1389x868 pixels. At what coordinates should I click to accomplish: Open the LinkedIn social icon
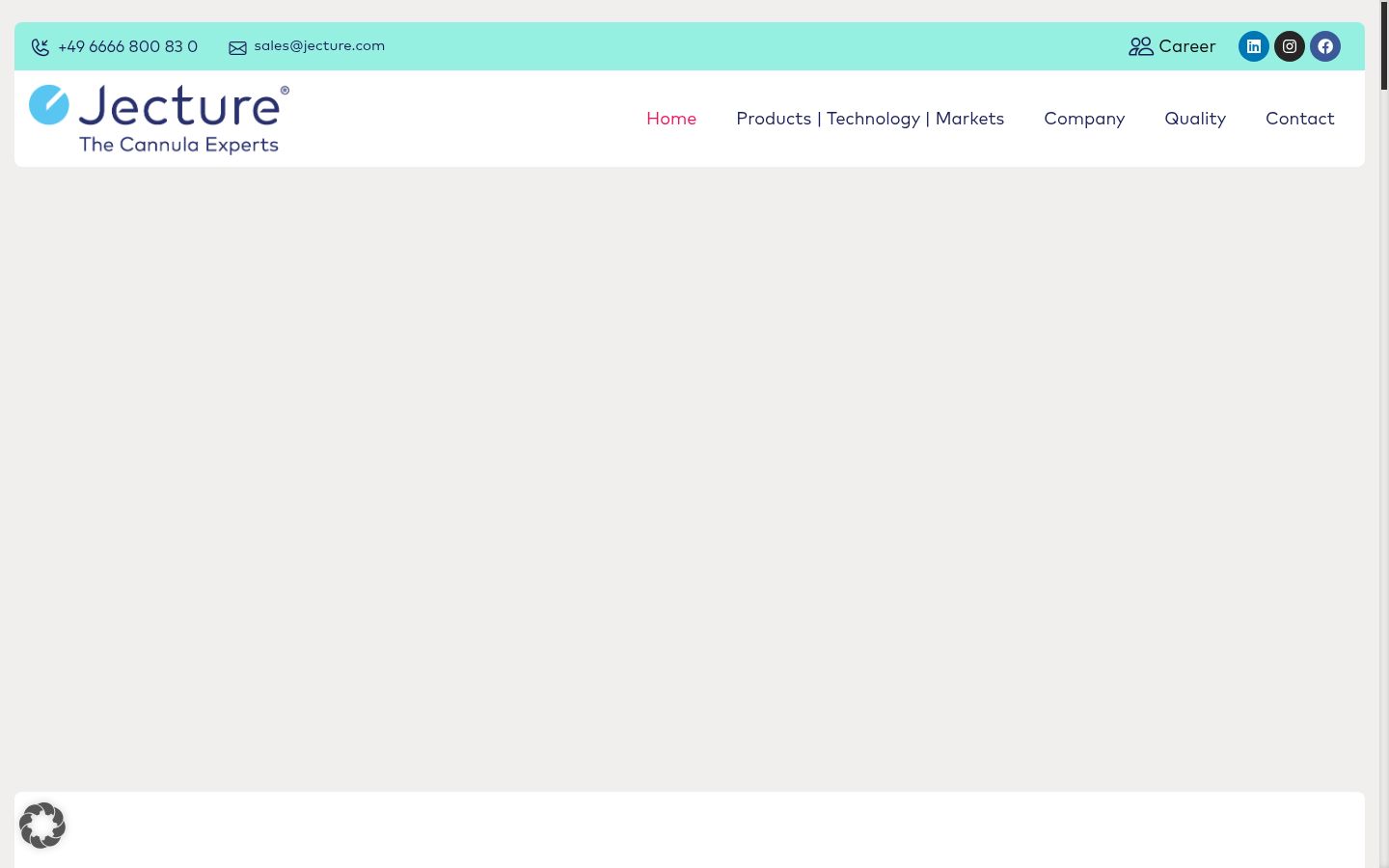pos(1254,46)
